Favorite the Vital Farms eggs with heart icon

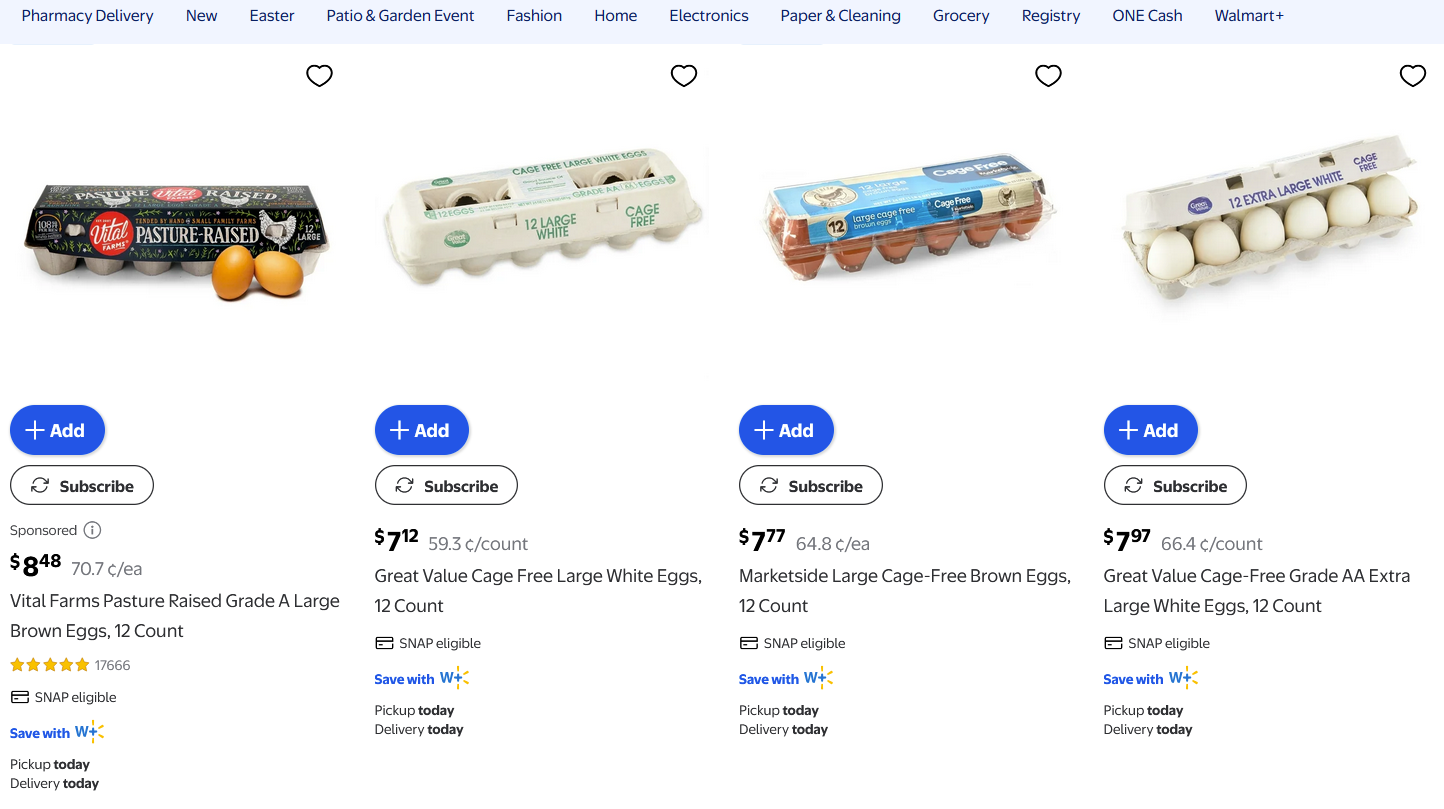click(319, 76)
